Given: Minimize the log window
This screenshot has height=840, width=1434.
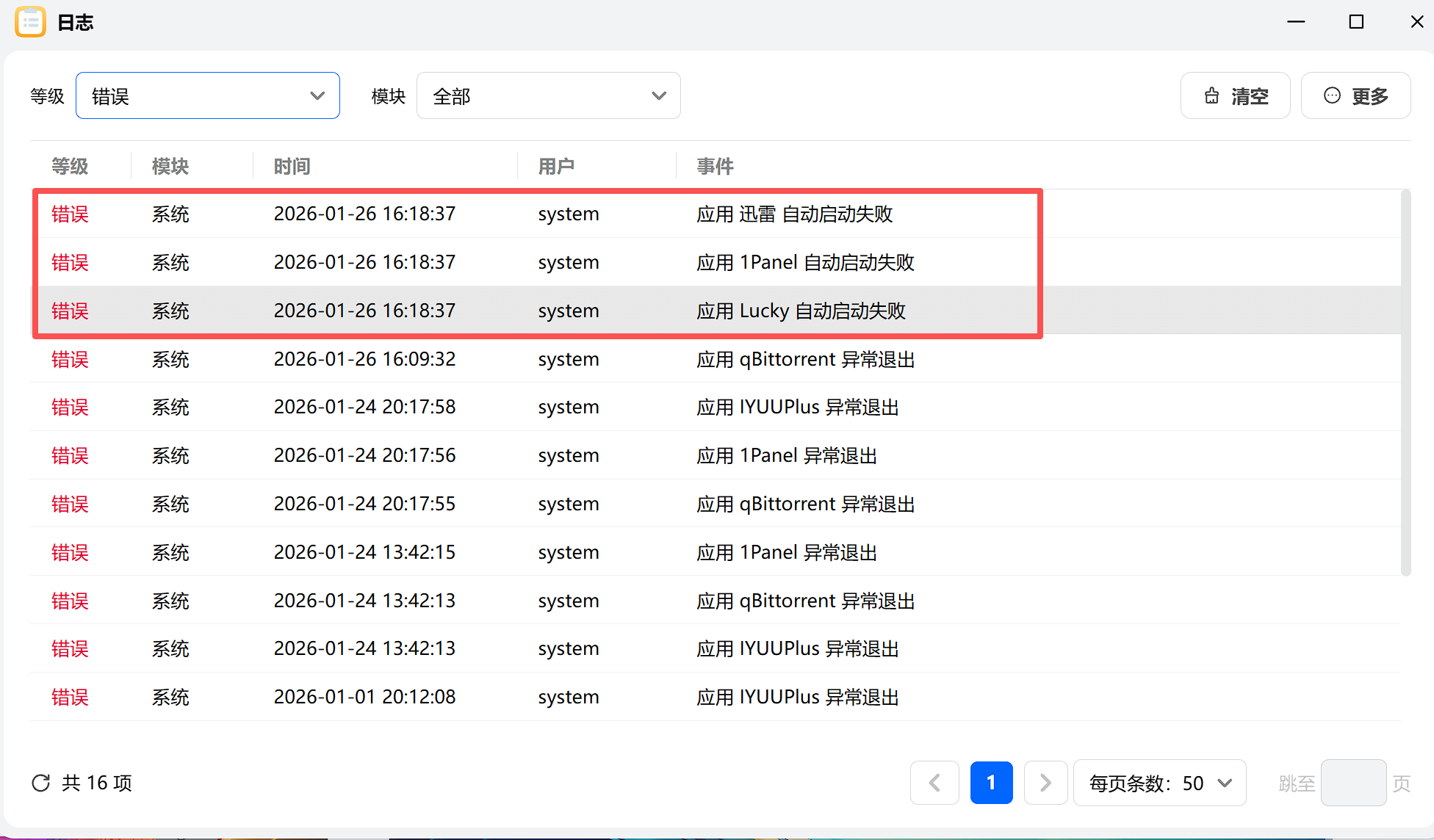Looking at the screenshot, I should click(x=1296, y=22).
